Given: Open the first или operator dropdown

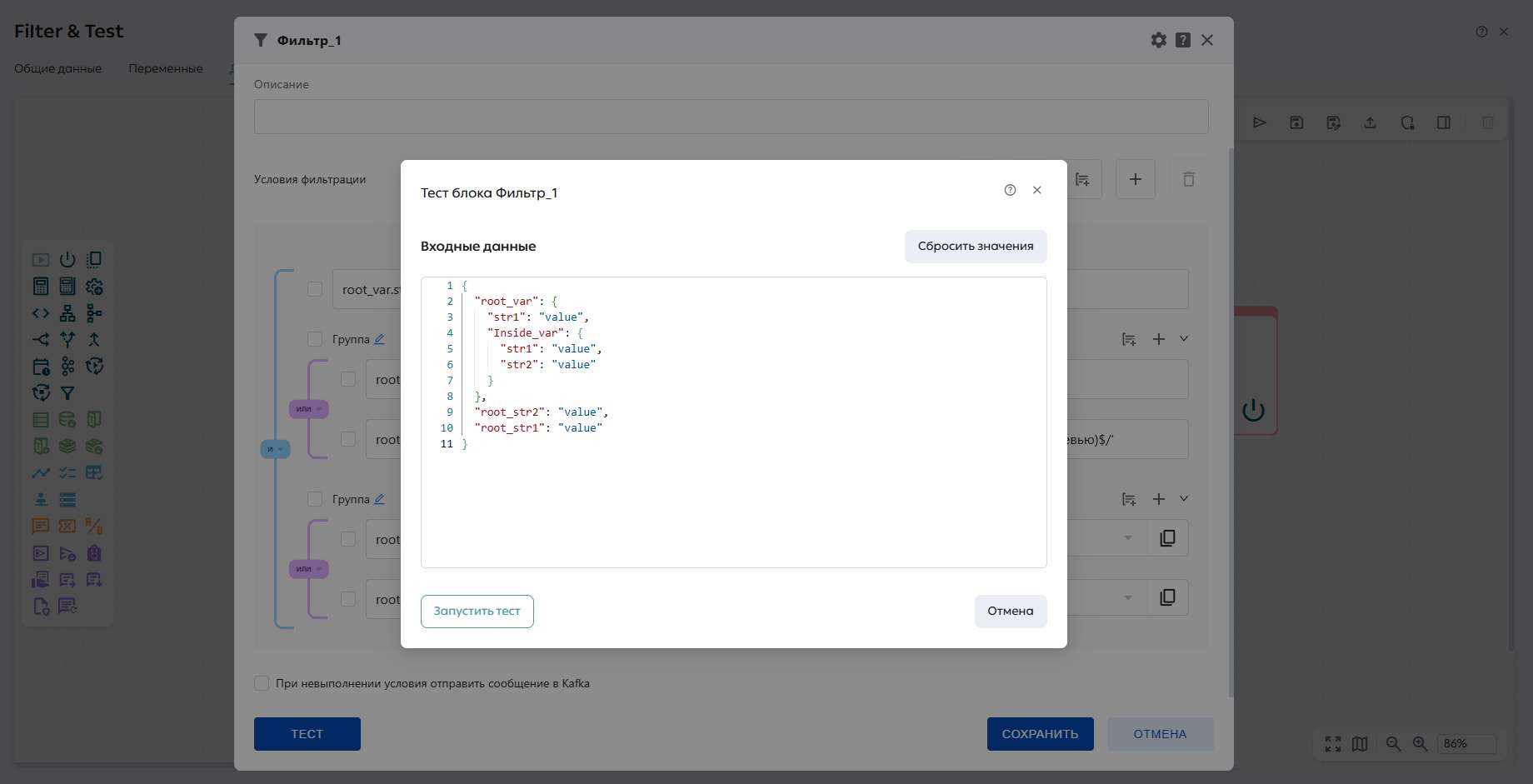Looking at the screenshot, I should pos(309,409).
